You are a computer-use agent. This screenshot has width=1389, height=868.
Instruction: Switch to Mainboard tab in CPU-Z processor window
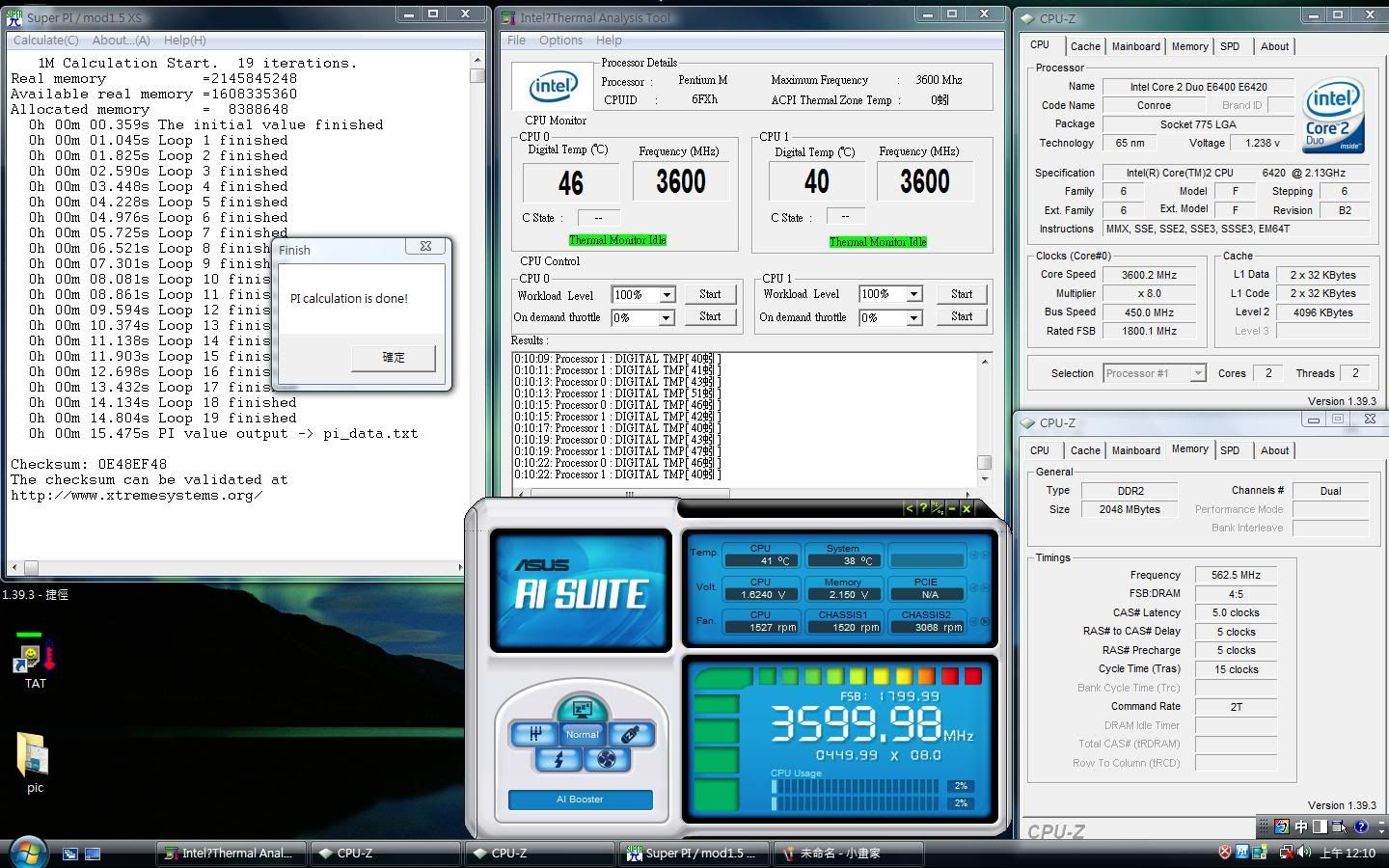[x=1136, y=46]
